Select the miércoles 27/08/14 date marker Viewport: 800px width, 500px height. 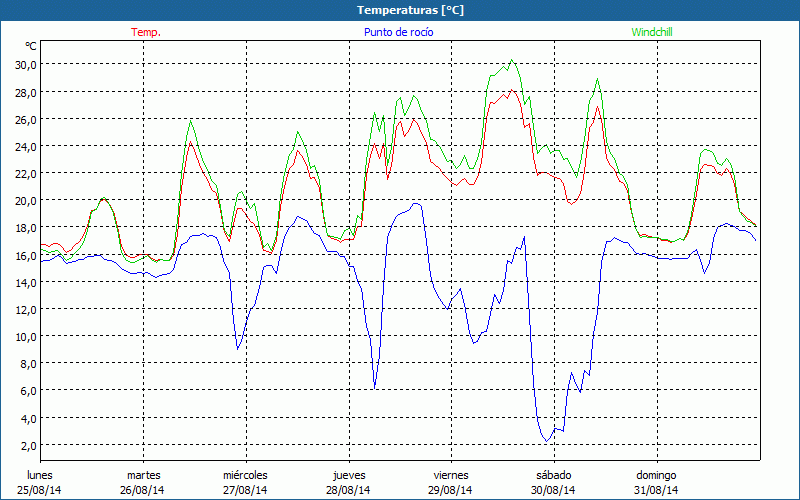[x=245, y=482]
